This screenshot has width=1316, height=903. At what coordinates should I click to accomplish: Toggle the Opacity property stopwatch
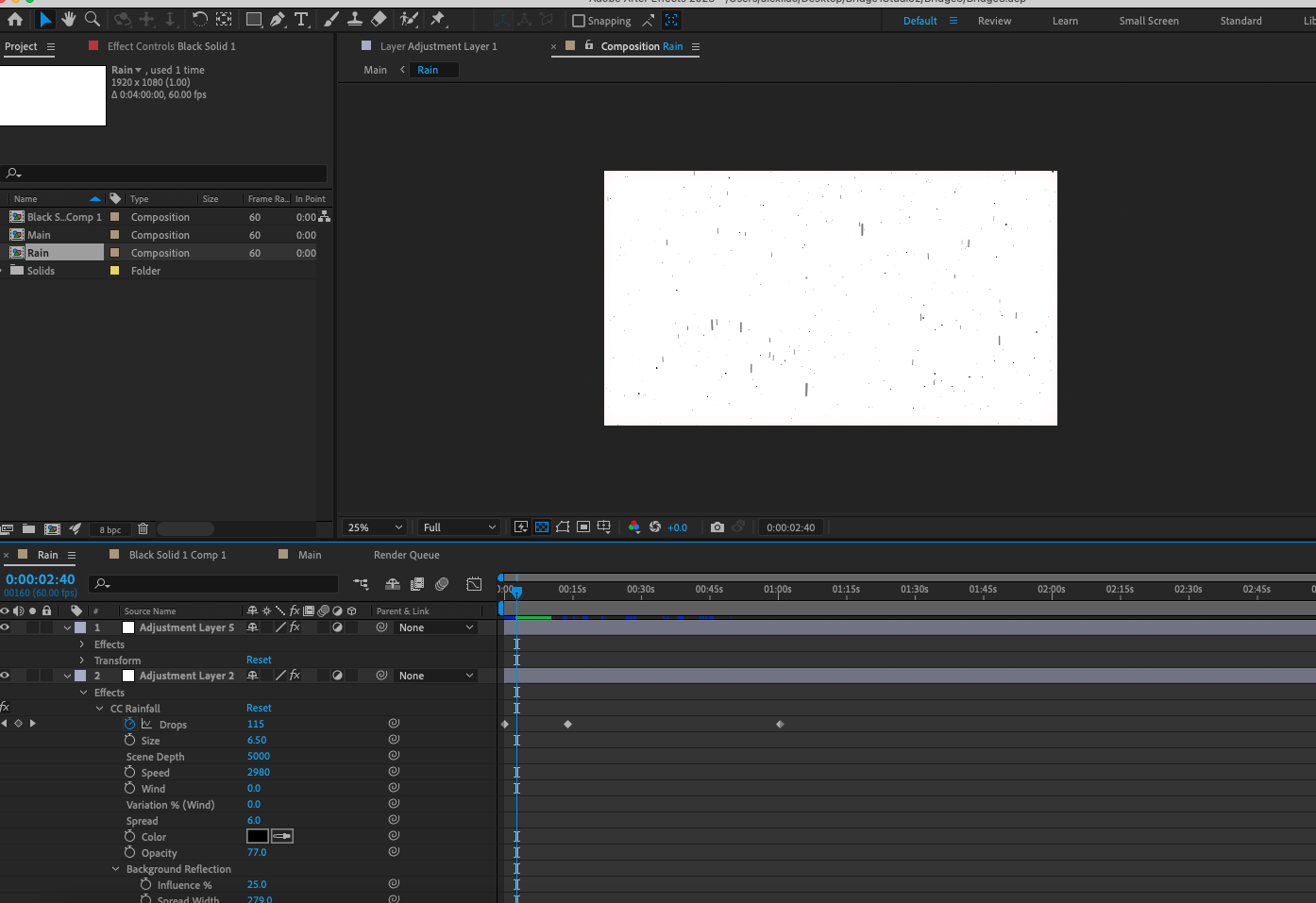pyautogui.click(x=129, y=852)
